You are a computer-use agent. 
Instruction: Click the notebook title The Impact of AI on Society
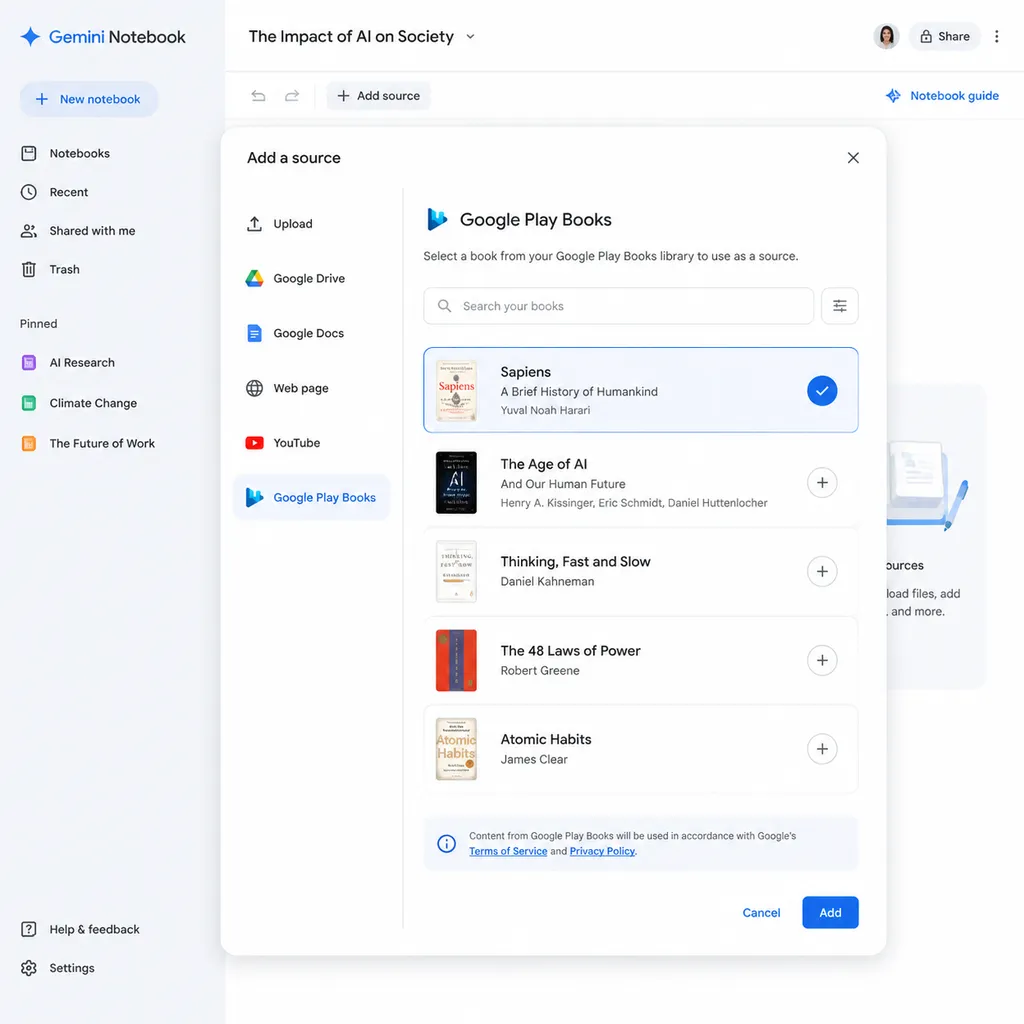(x=351, y=37)
